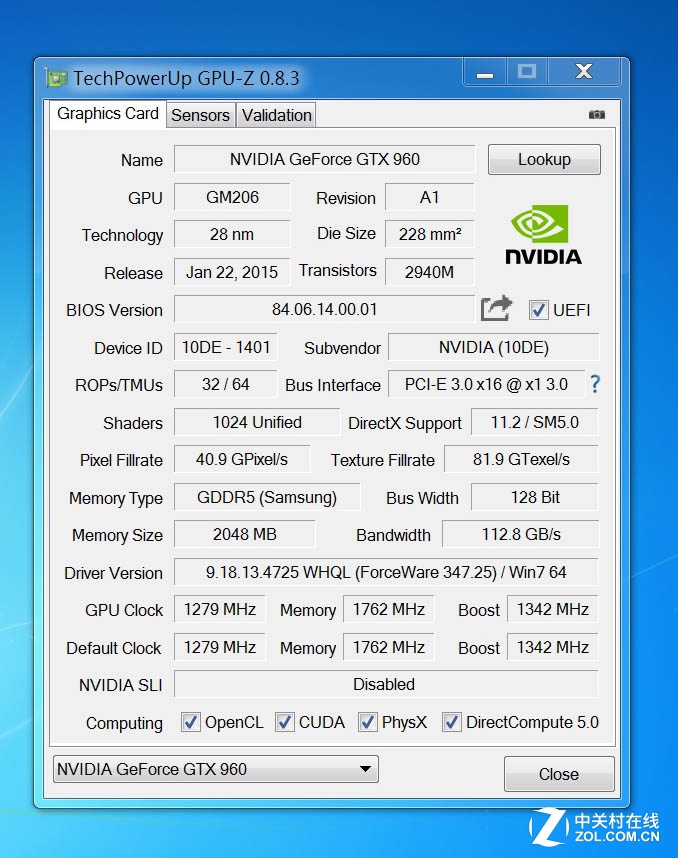Image resolution: width=678 pixels, height=858 pixels.
Task: Click the Computing label
Action: point(124,723)
